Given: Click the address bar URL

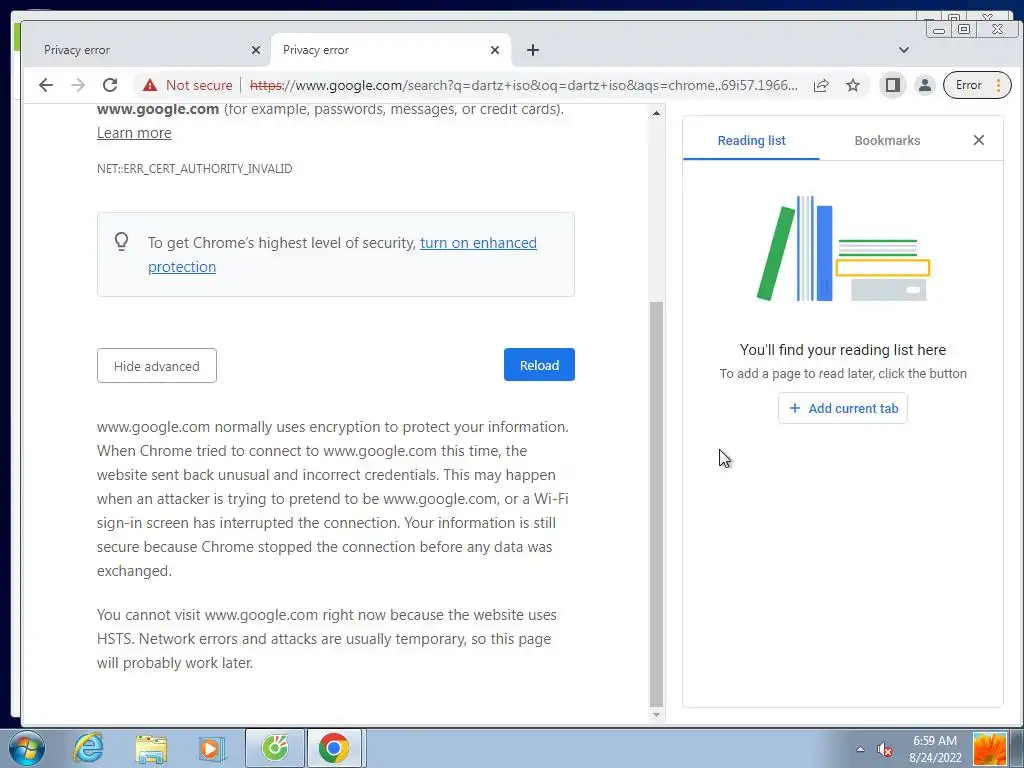Looking at the screenshot, I should coord(524,85).
